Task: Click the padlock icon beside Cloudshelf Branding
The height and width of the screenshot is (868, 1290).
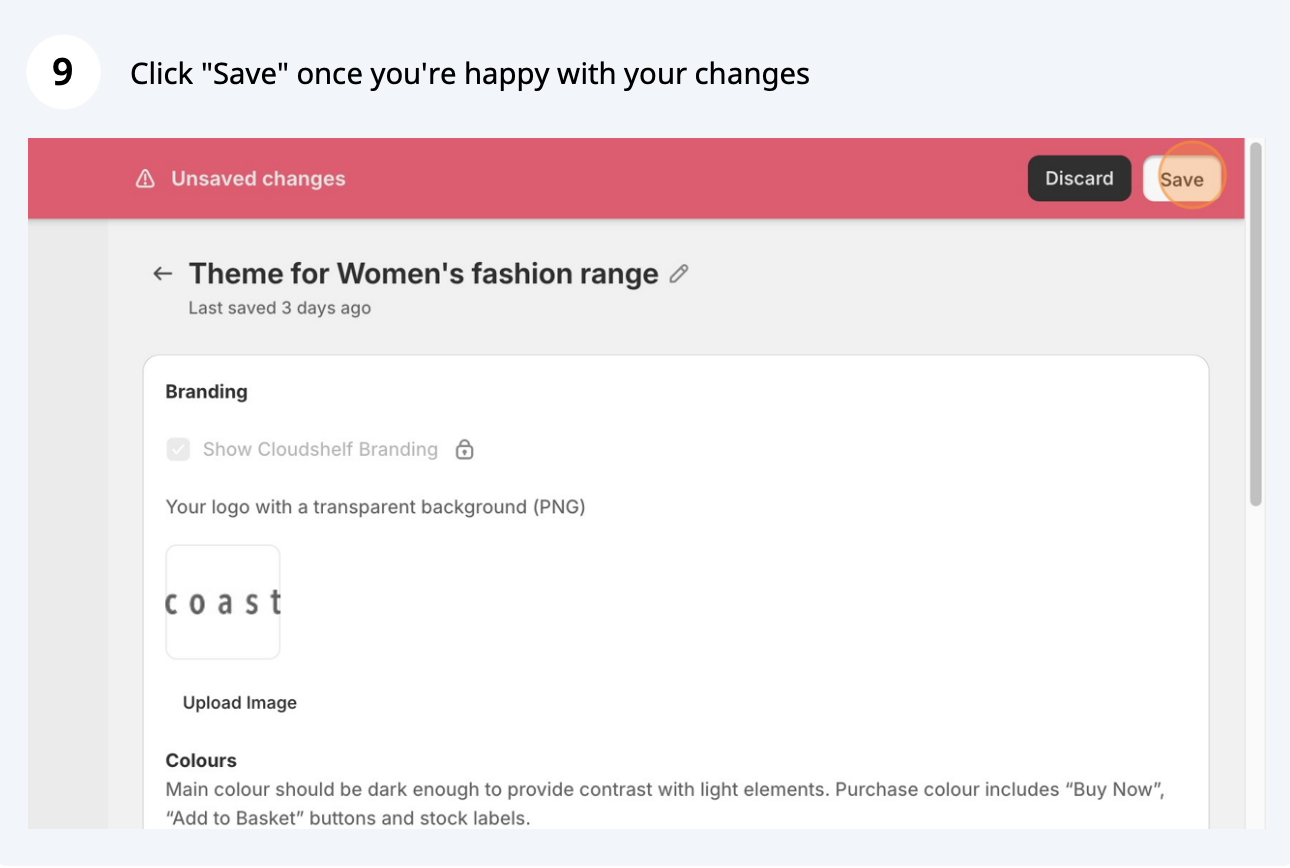Action: pyautogui.click(x=464, y=450)
